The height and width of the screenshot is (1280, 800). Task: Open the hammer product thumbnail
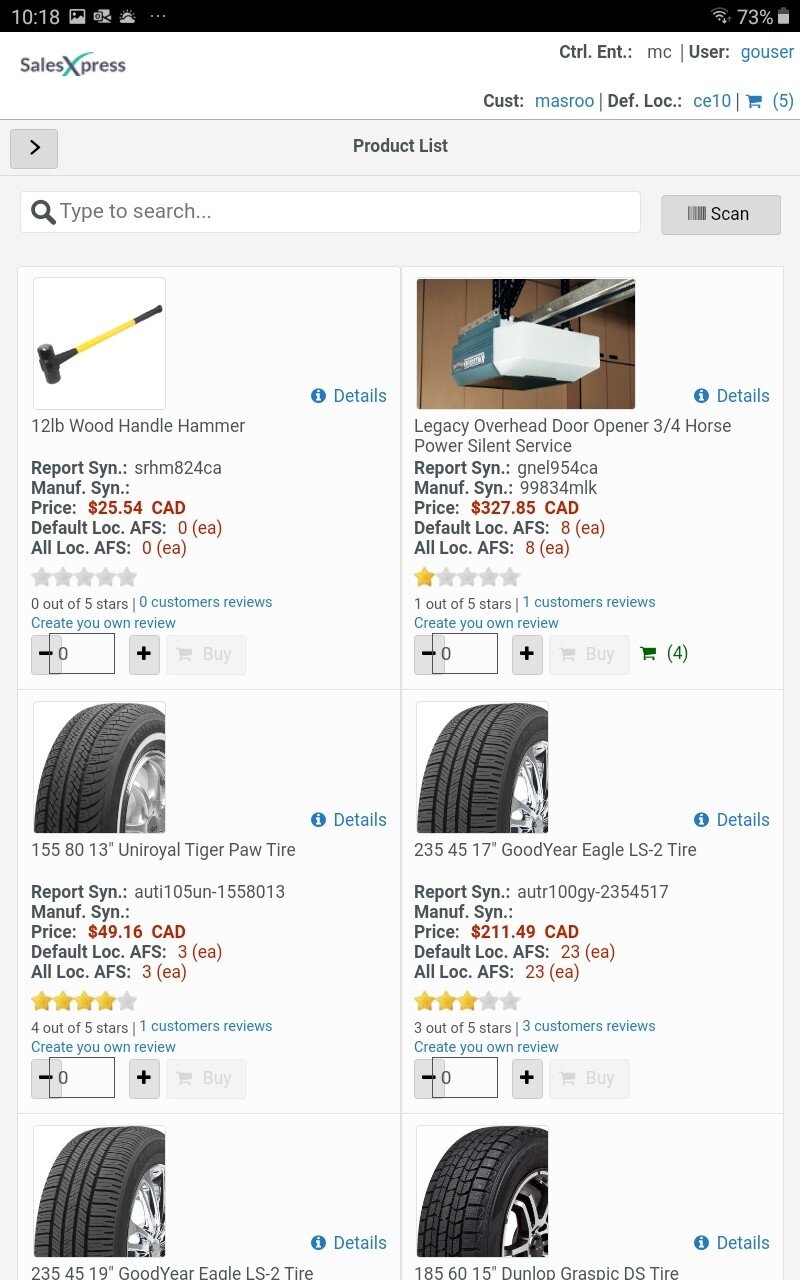pyautogui.click(x=99, y=343)
